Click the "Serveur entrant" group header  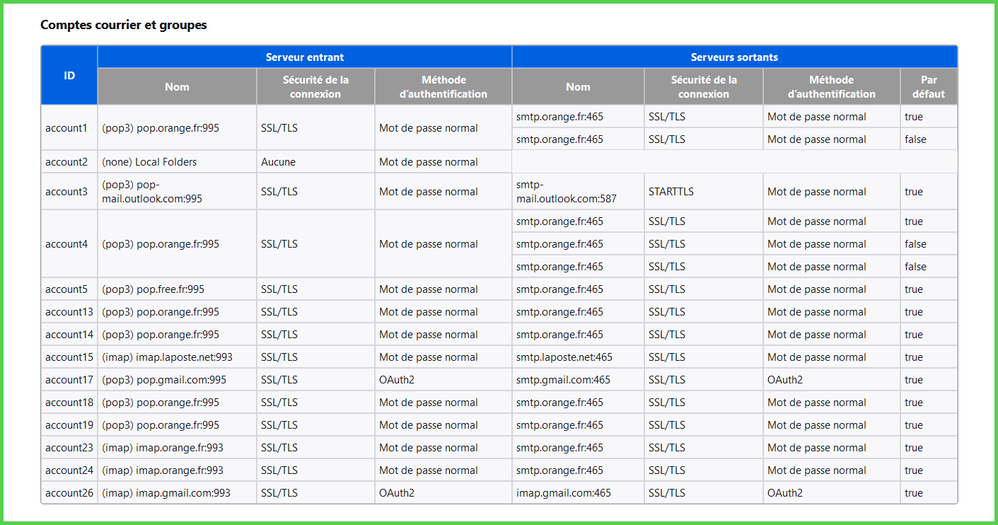(x=304, y=57)
